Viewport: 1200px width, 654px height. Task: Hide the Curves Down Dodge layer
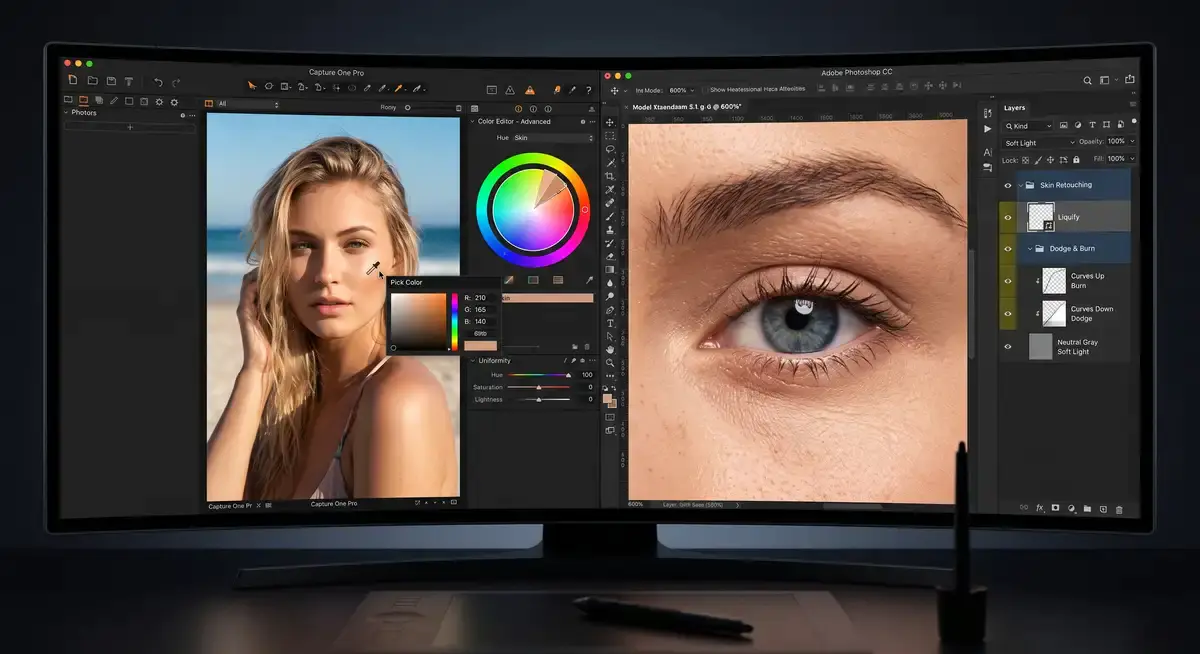[1007, 313]
